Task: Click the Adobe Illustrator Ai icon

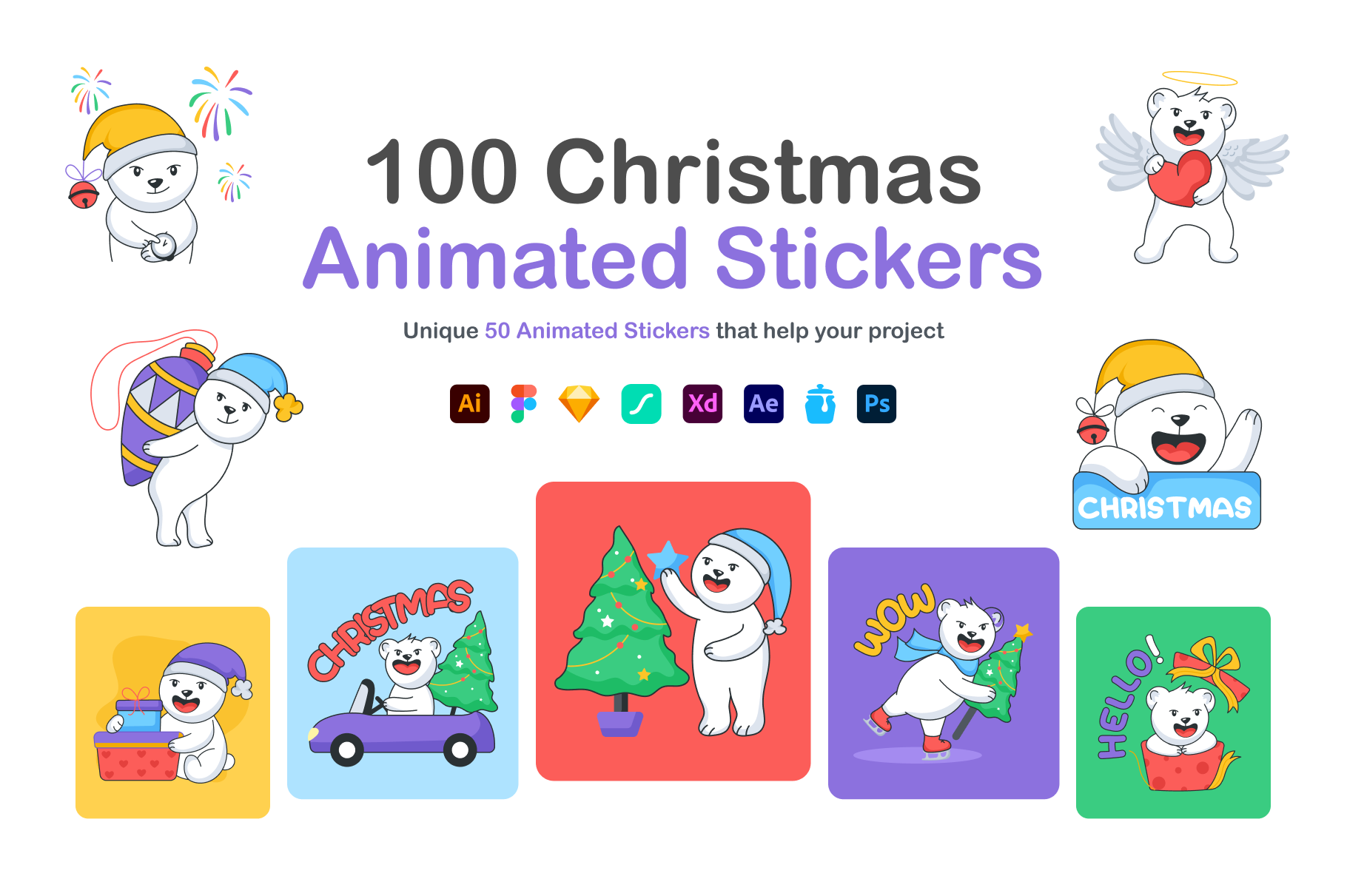Action: click(x=469, y=404)
